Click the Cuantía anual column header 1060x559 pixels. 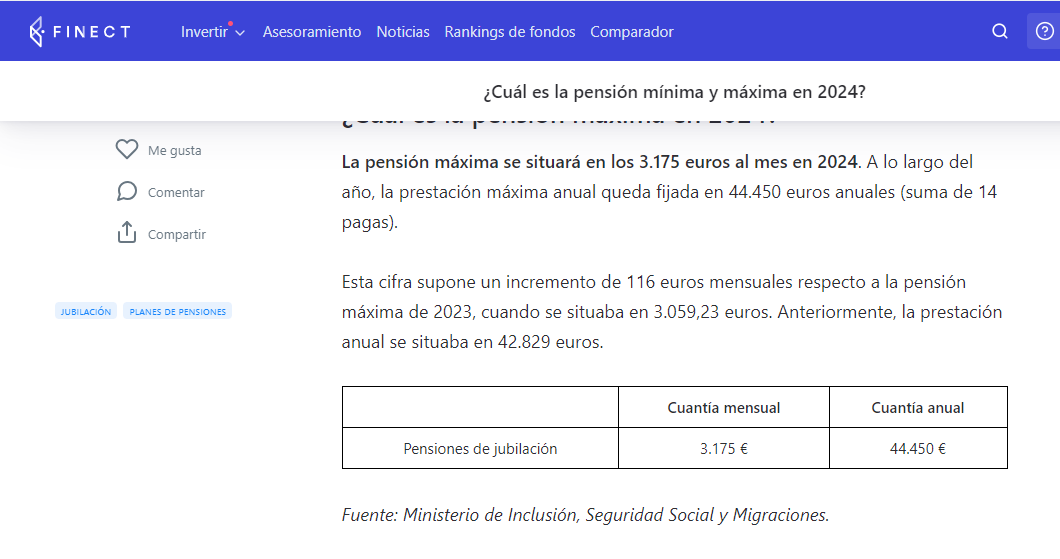coord(918,408)
